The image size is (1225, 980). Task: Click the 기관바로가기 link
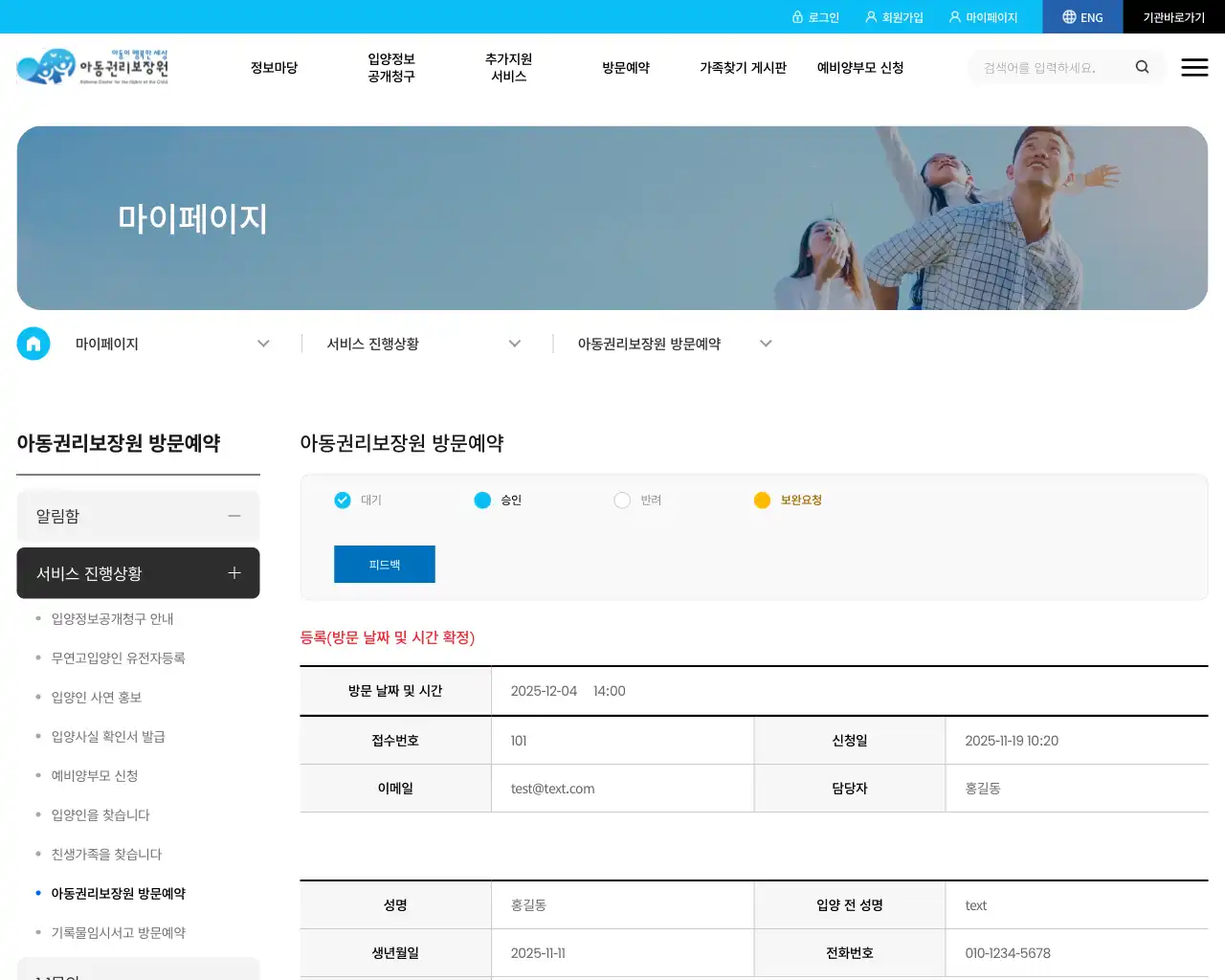click(x=1173, y=16)
